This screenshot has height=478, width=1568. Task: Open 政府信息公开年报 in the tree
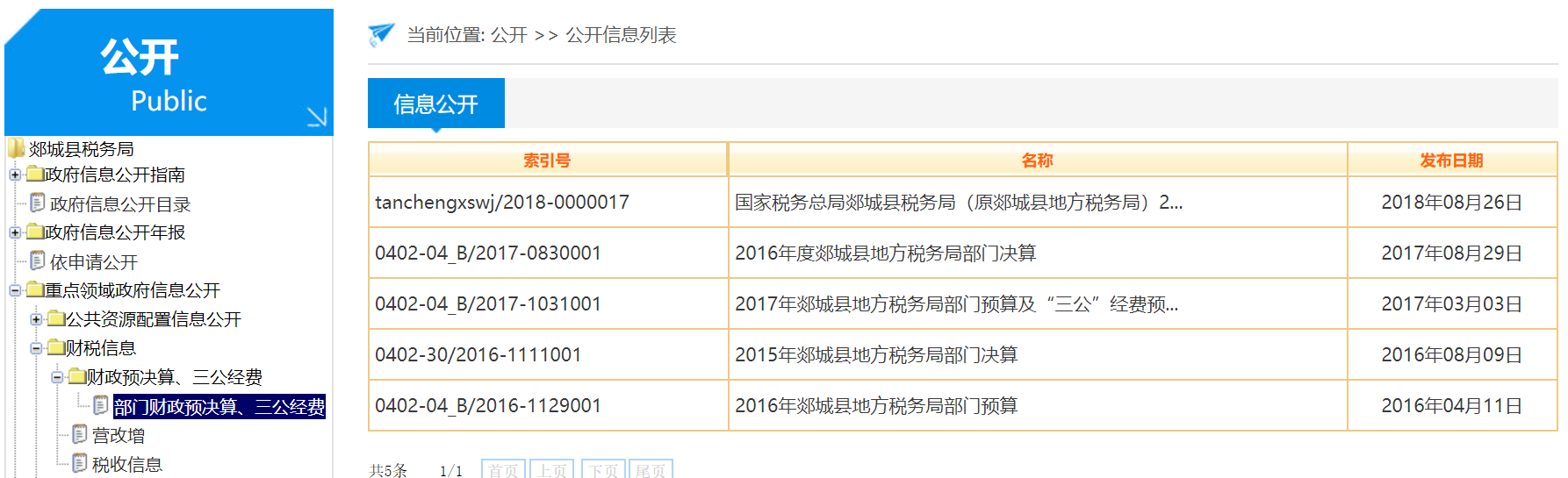[x=115, y=232]
